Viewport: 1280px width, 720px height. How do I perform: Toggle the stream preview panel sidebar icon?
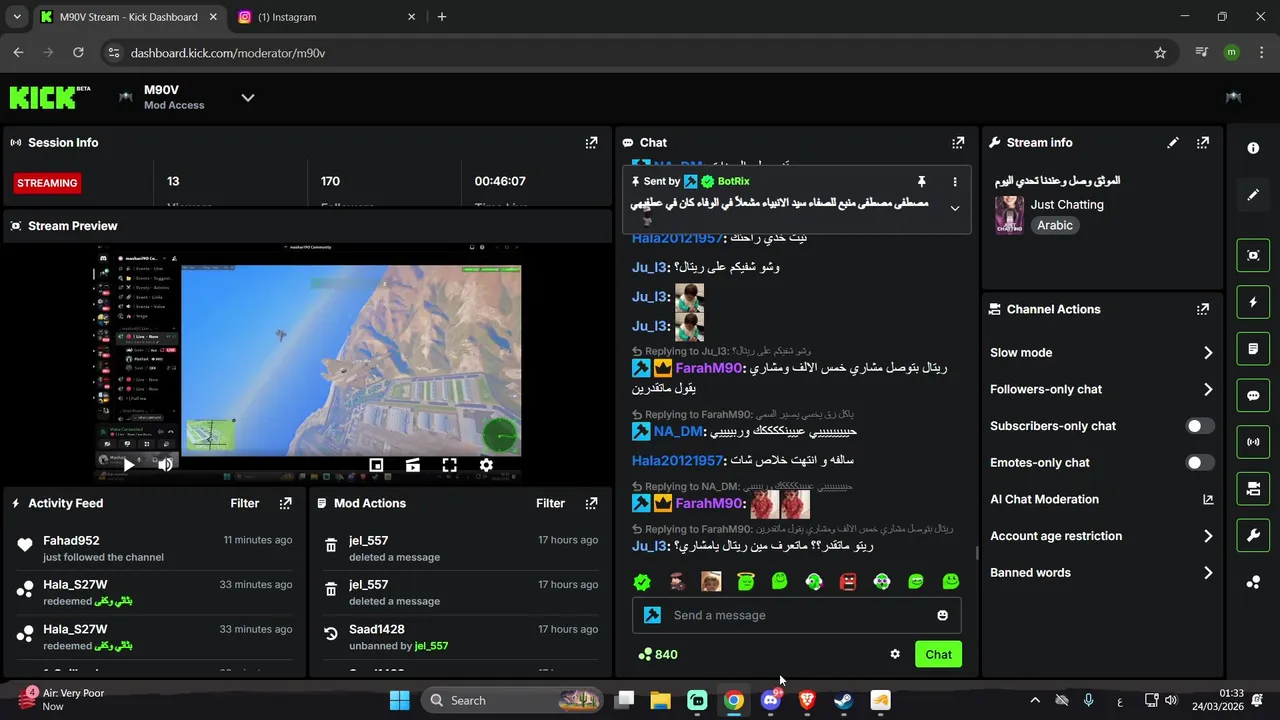coord(1253,255)
